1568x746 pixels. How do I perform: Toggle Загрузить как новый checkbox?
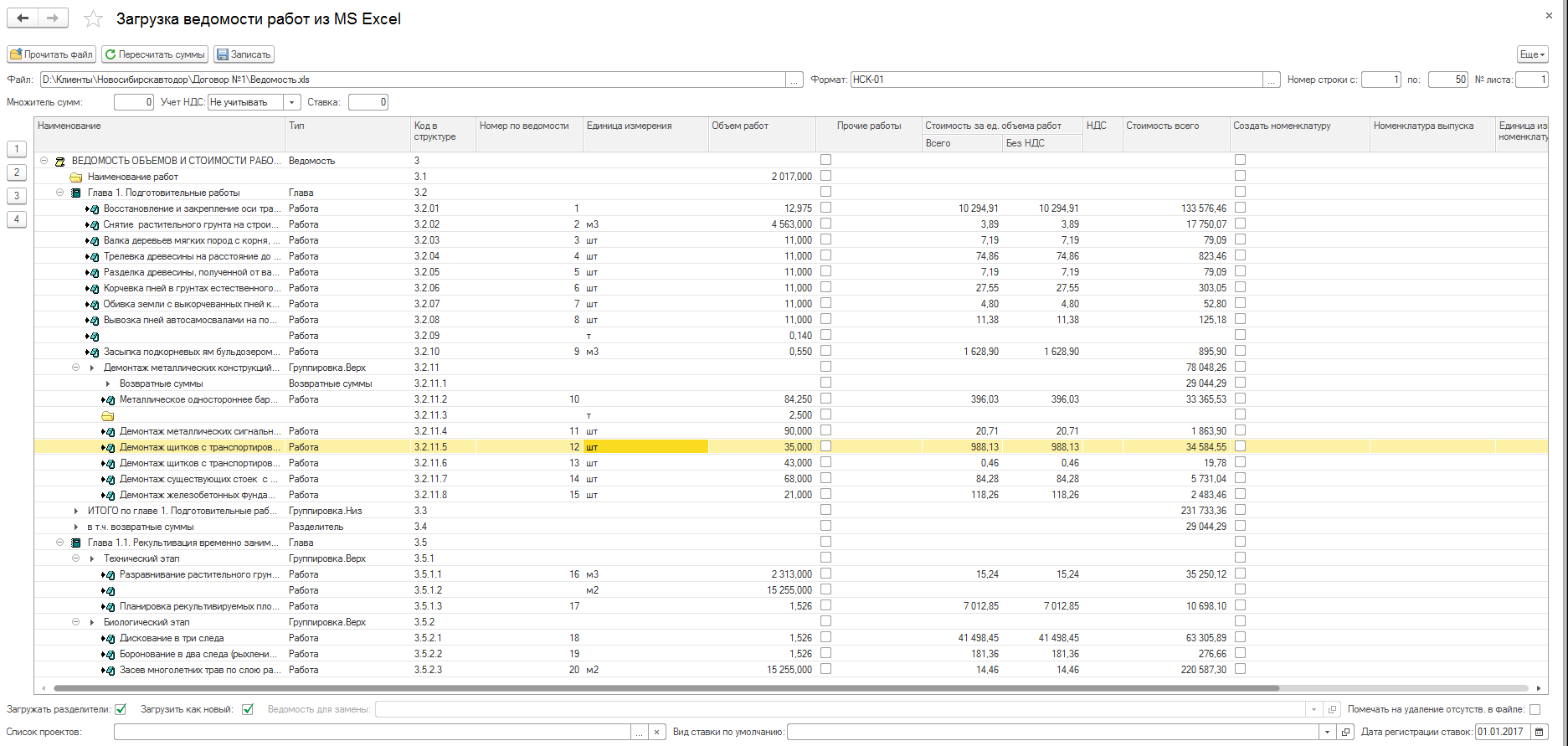coord(248,709)
